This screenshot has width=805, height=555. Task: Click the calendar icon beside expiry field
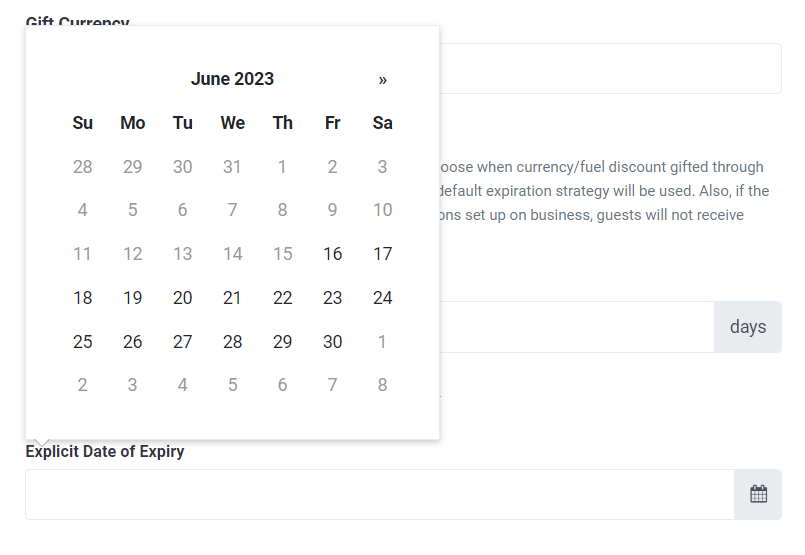758,494
